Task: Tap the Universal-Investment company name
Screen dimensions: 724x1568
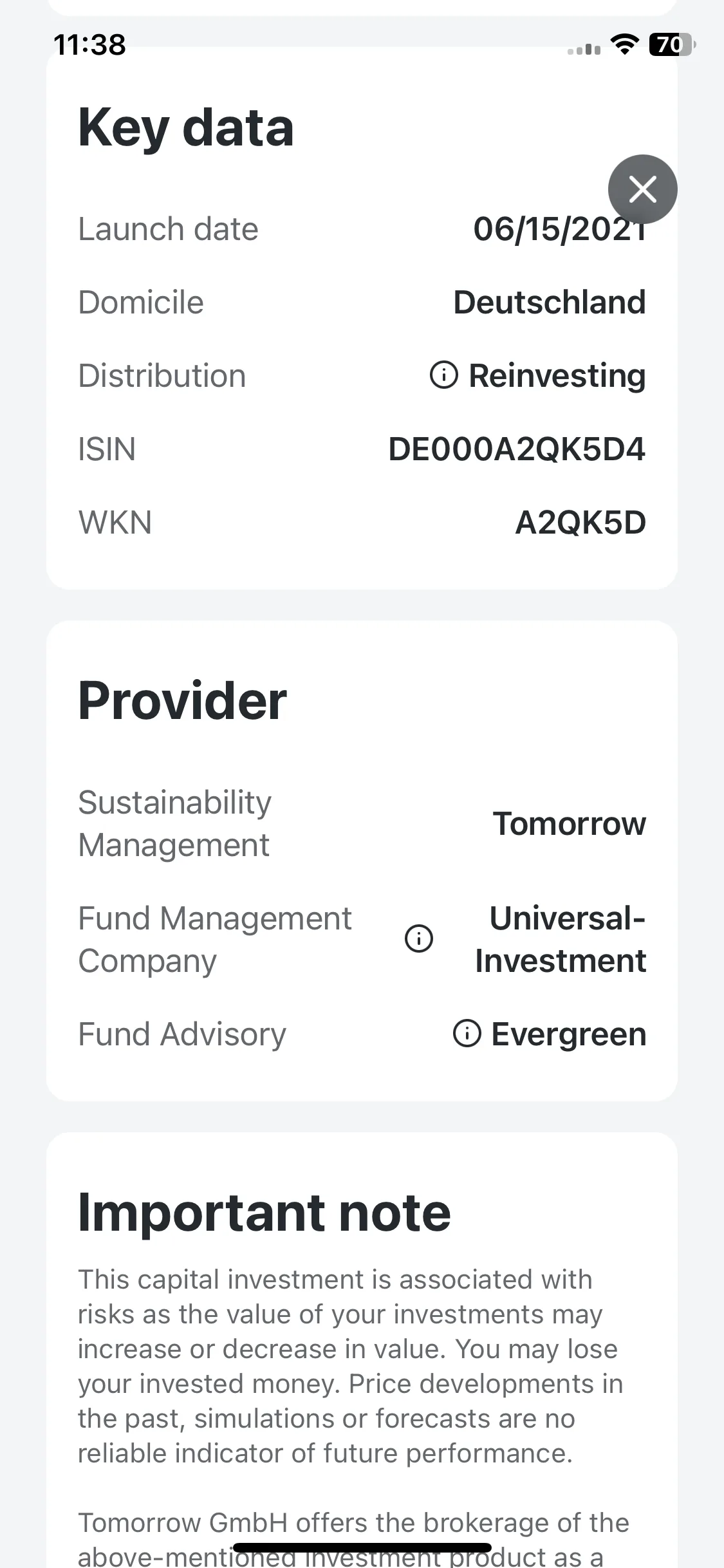Action: [561, 939]
